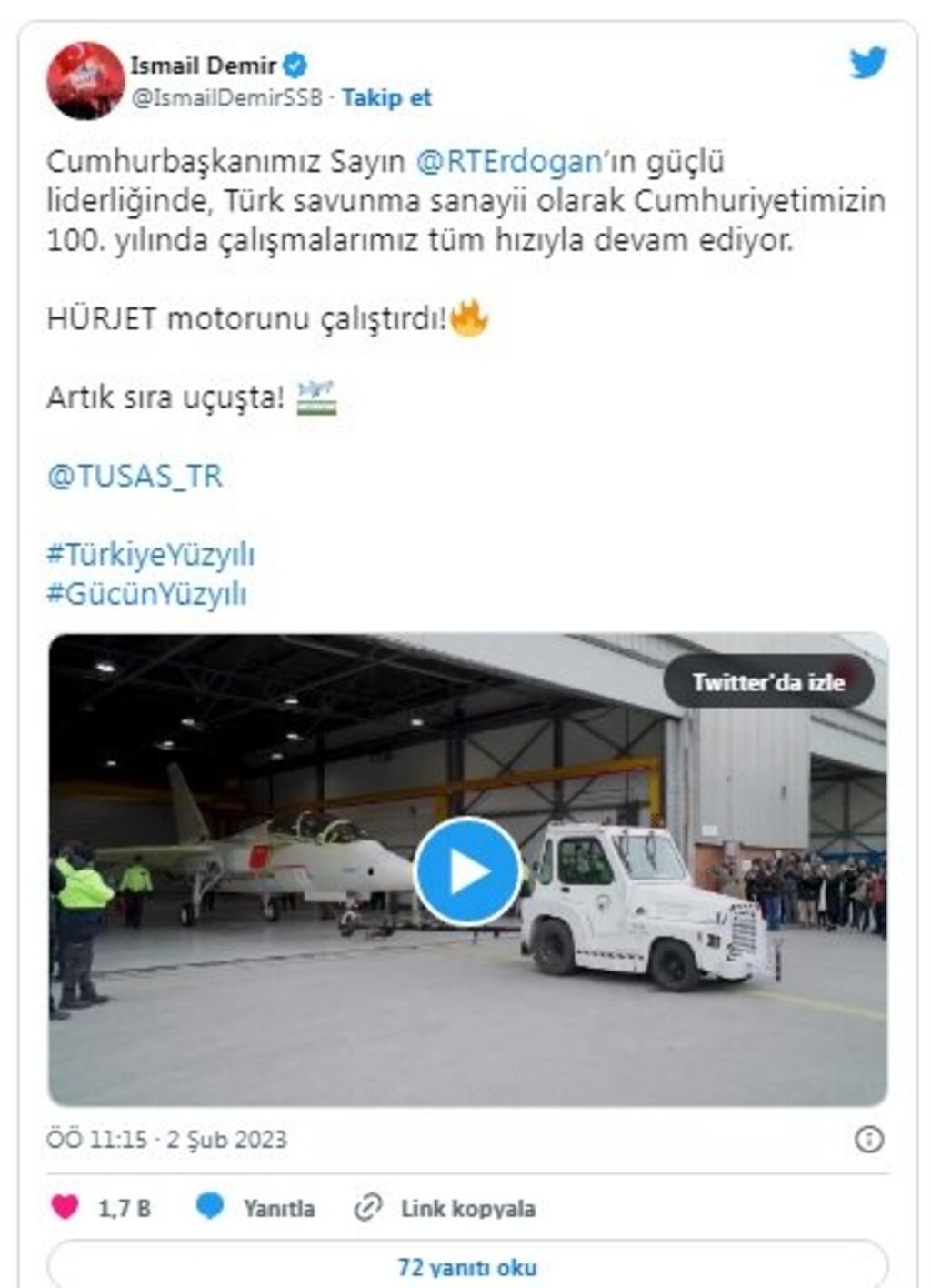Follow via the Takip et link

[x=386, y=97]
